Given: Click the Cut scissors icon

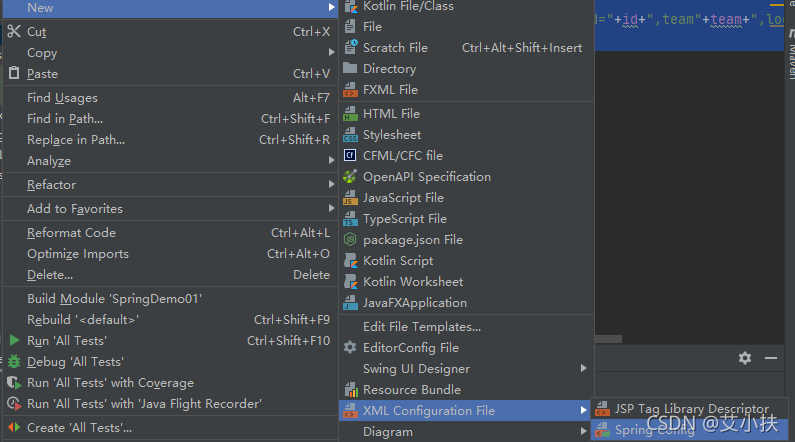Looking at the screenshot, I should (x=14, y=31).
